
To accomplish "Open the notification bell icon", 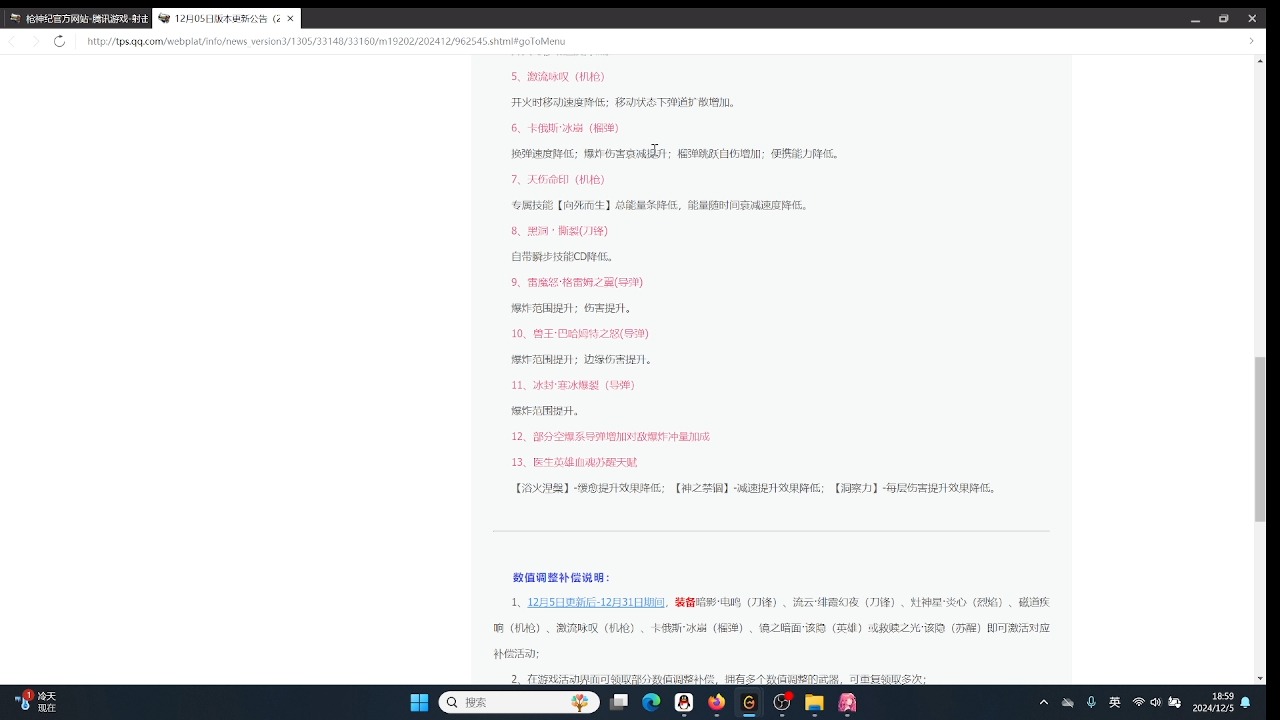I will [x=1246, y=702].
